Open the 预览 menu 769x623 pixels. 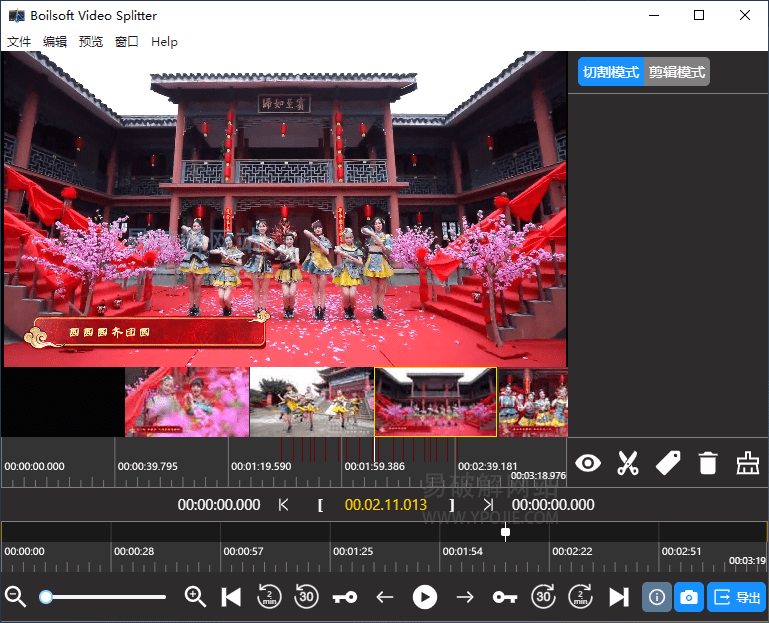[x=91, y=42]
